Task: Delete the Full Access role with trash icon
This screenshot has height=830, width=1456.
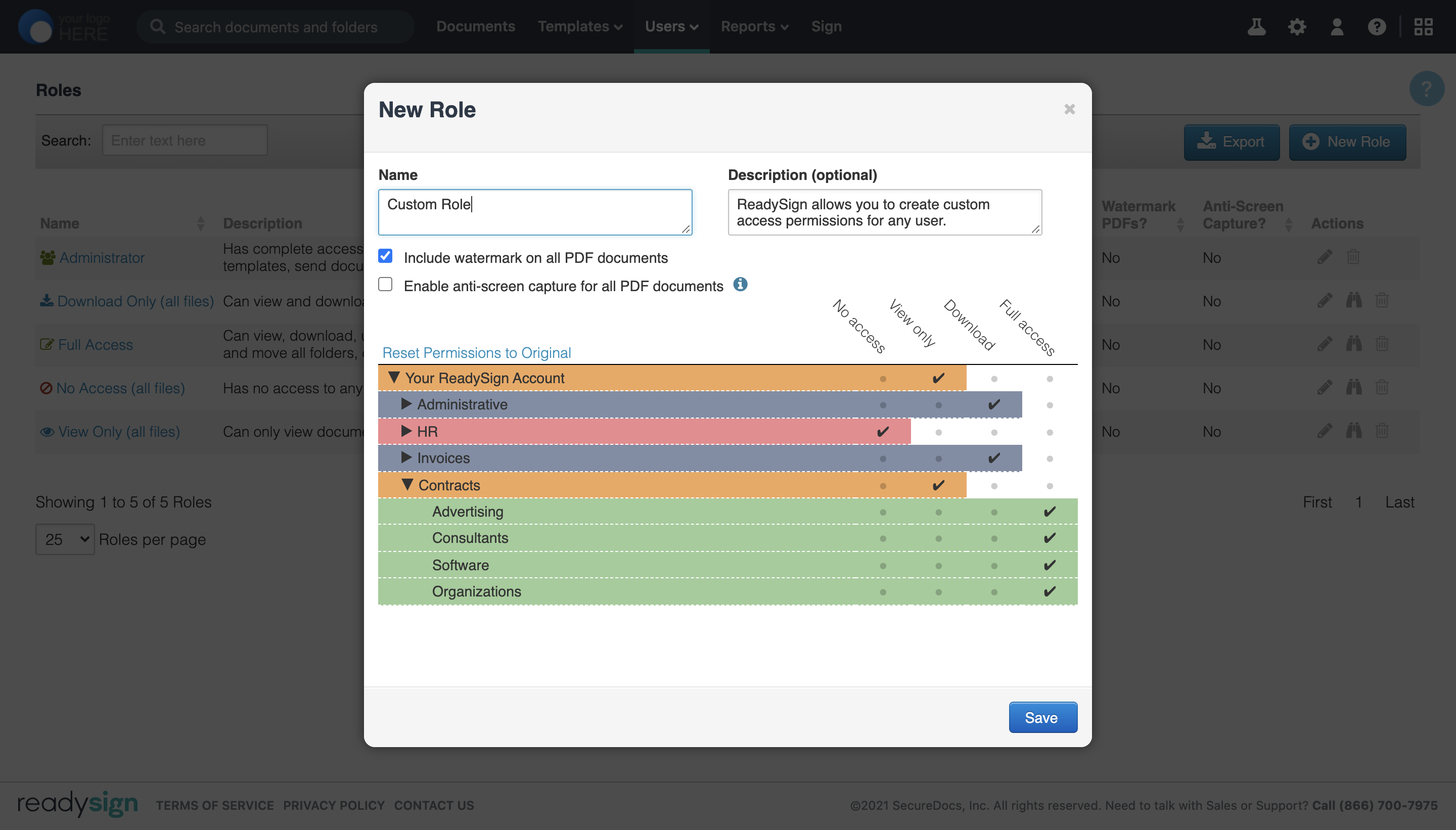Action: [x=1383, y=343]
